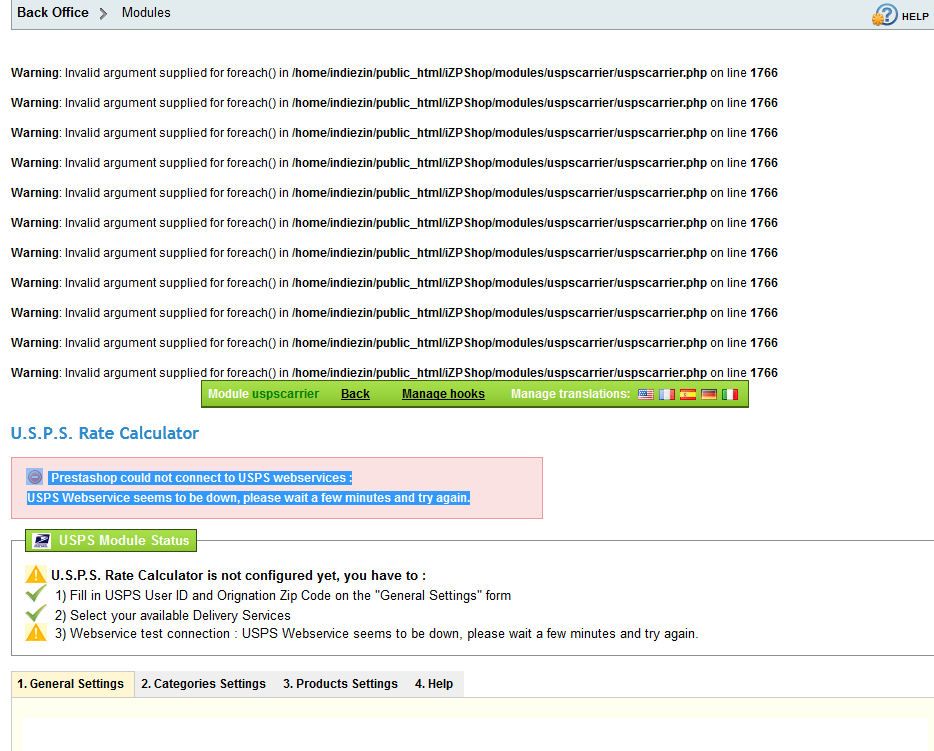Click the red error icon in alert box

tap(35, 477)
